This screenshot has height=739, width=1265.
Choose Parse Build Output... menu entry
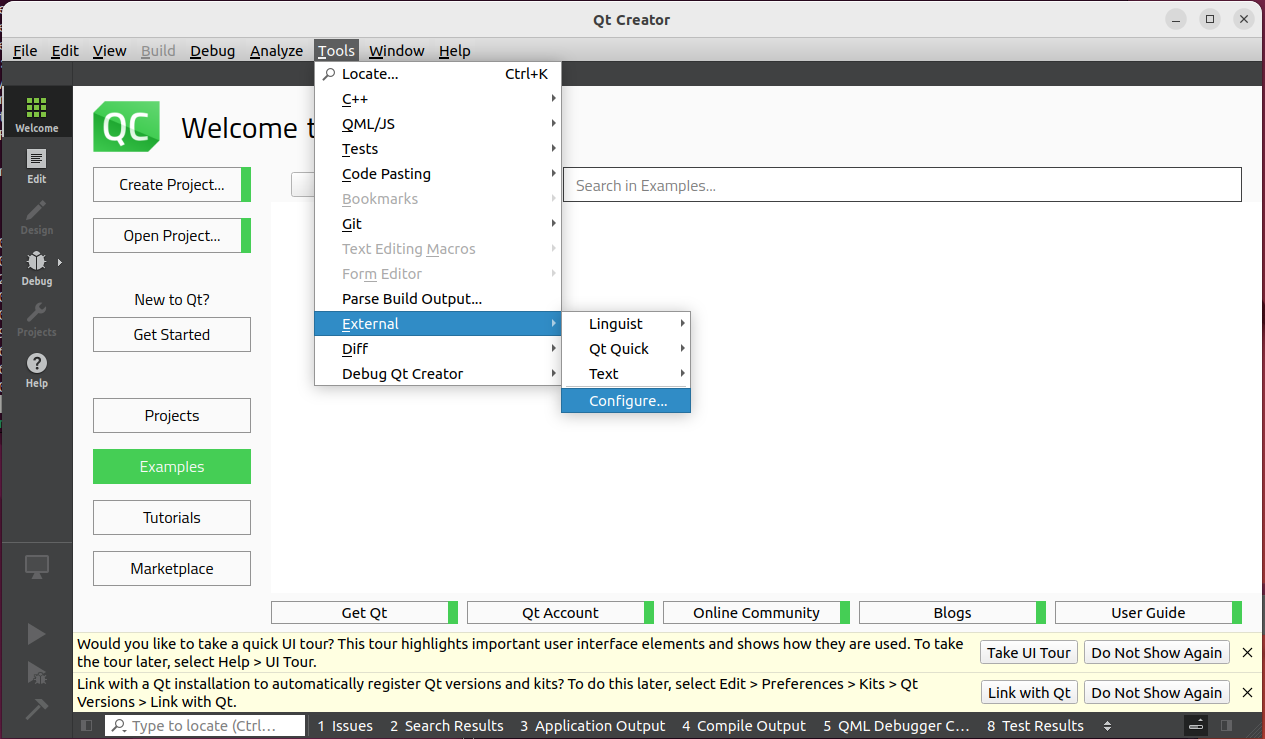[412, 299]
